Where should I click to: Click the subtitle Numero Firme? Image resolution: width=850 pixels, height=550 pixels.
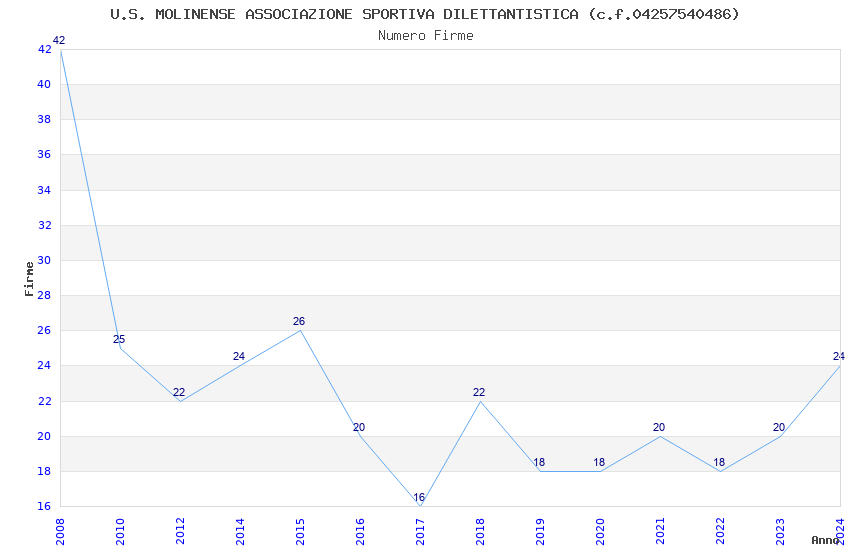click(x=426, y=35)
